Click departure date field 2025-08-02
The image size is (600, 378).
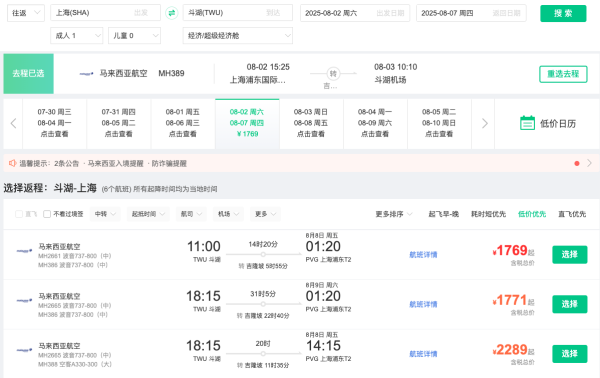pyautogui.click(x=355, y=13)
